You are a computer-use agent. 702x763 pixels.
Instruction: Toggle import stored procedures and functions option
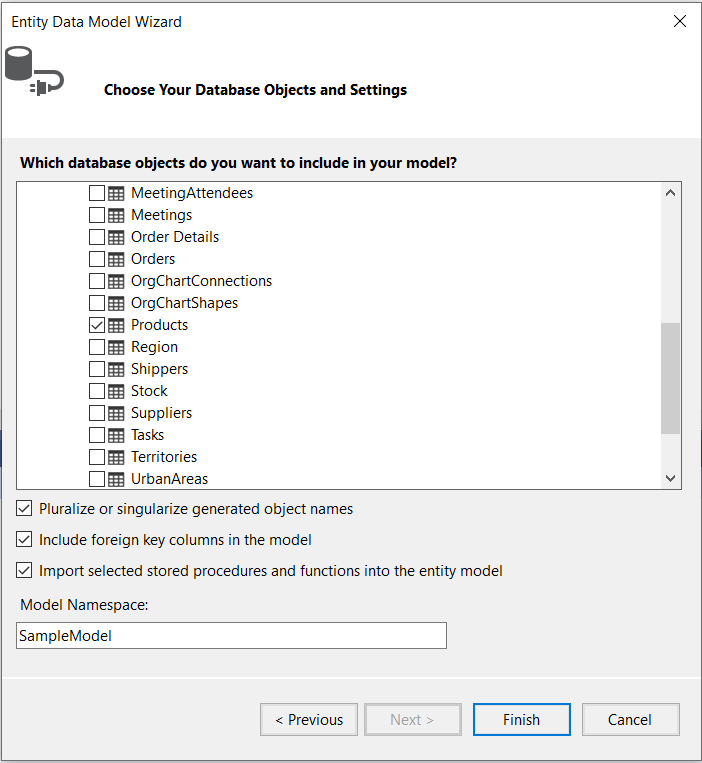click(x=25, y=571)
